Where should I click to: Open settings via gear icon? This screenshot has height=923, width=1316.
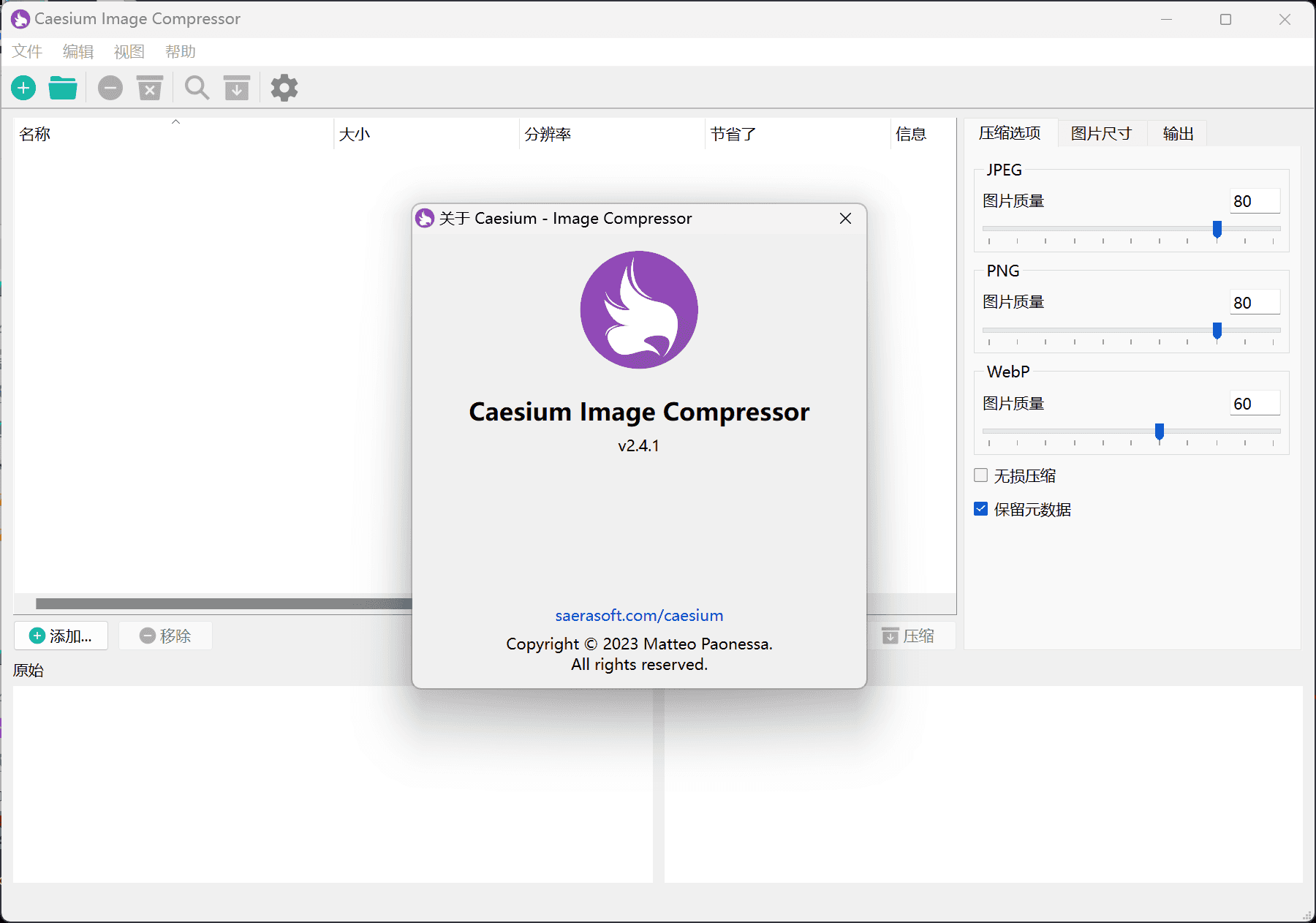coord(284,88)
